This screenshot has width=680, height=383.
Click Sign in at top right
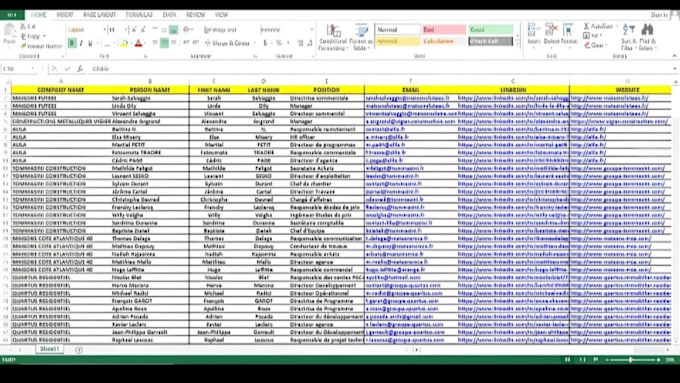point(659,15)
